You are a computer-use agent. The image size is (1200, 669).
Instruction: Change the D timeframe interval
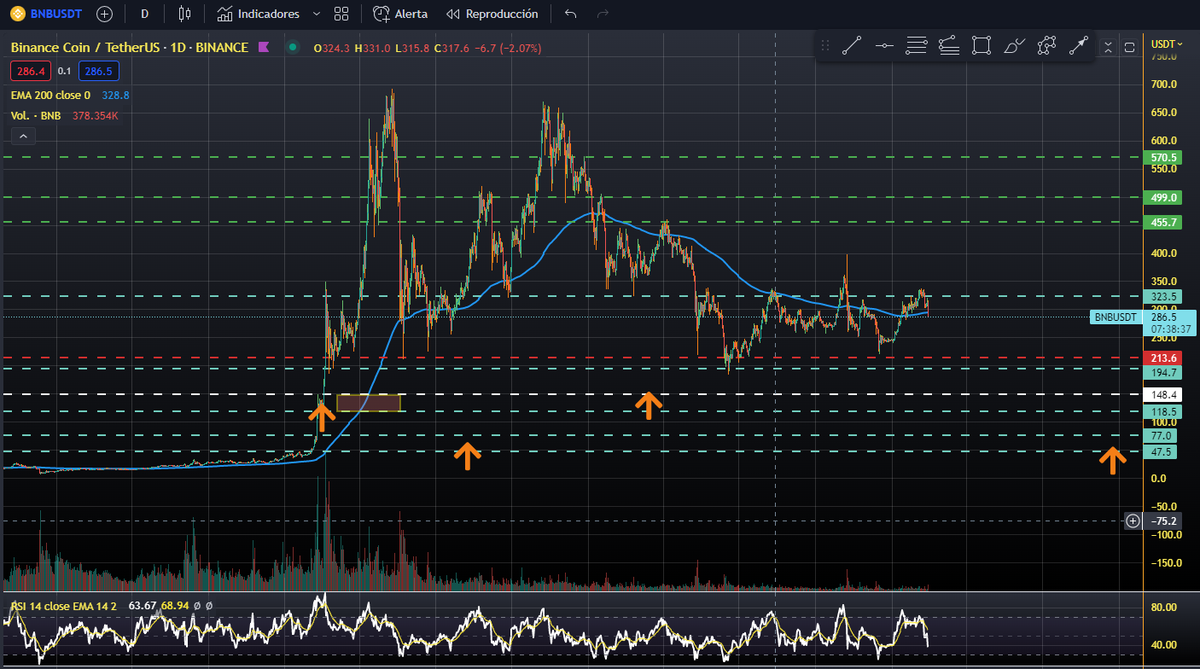pyautogui.click(x=145, y=14)
